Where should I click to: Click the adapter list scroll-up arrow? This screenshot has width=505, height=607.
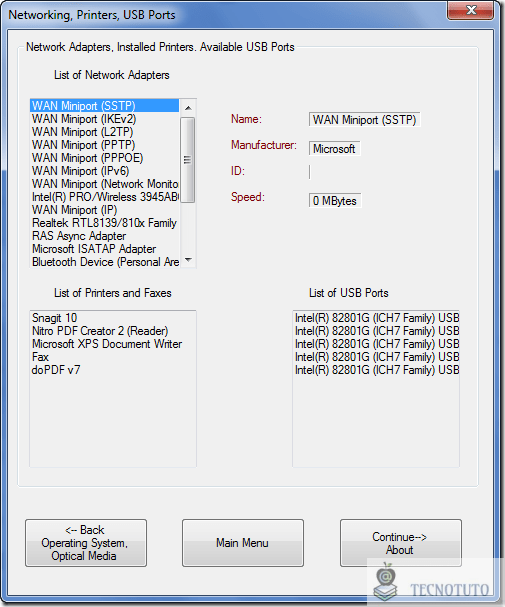pyautogui.click(x=188, y=108)
